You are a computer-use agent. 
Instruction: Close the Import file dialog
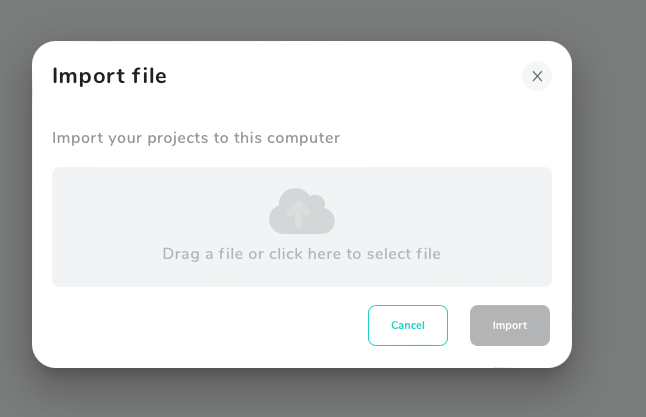click(x=537, y=76)
